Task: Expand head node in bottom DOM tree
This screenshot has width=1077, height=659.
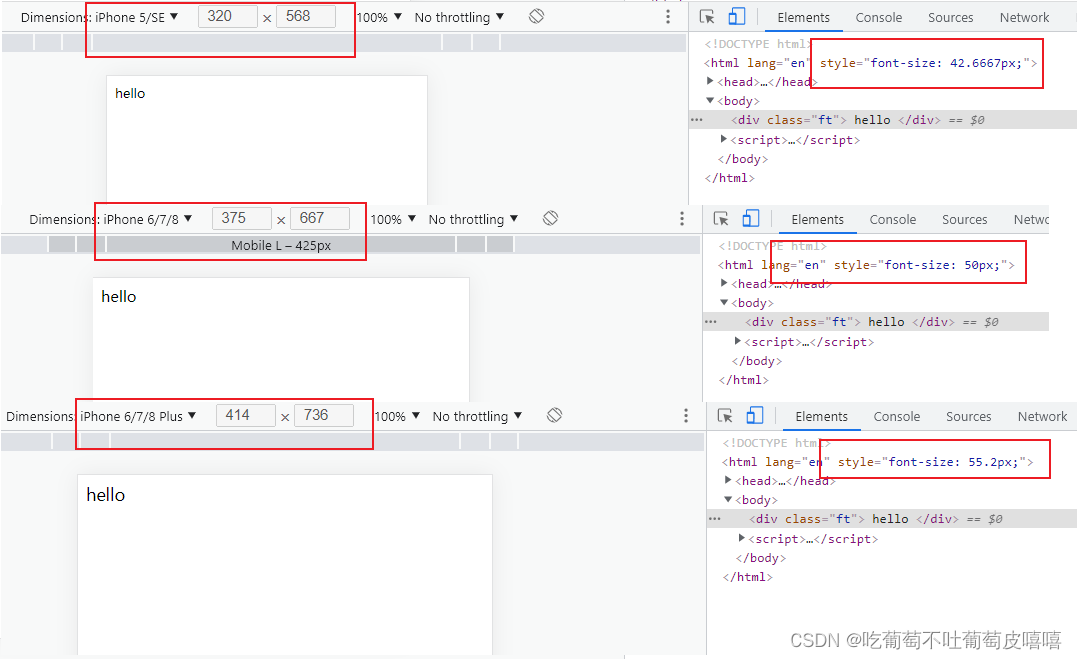Action: coord(728,480)
